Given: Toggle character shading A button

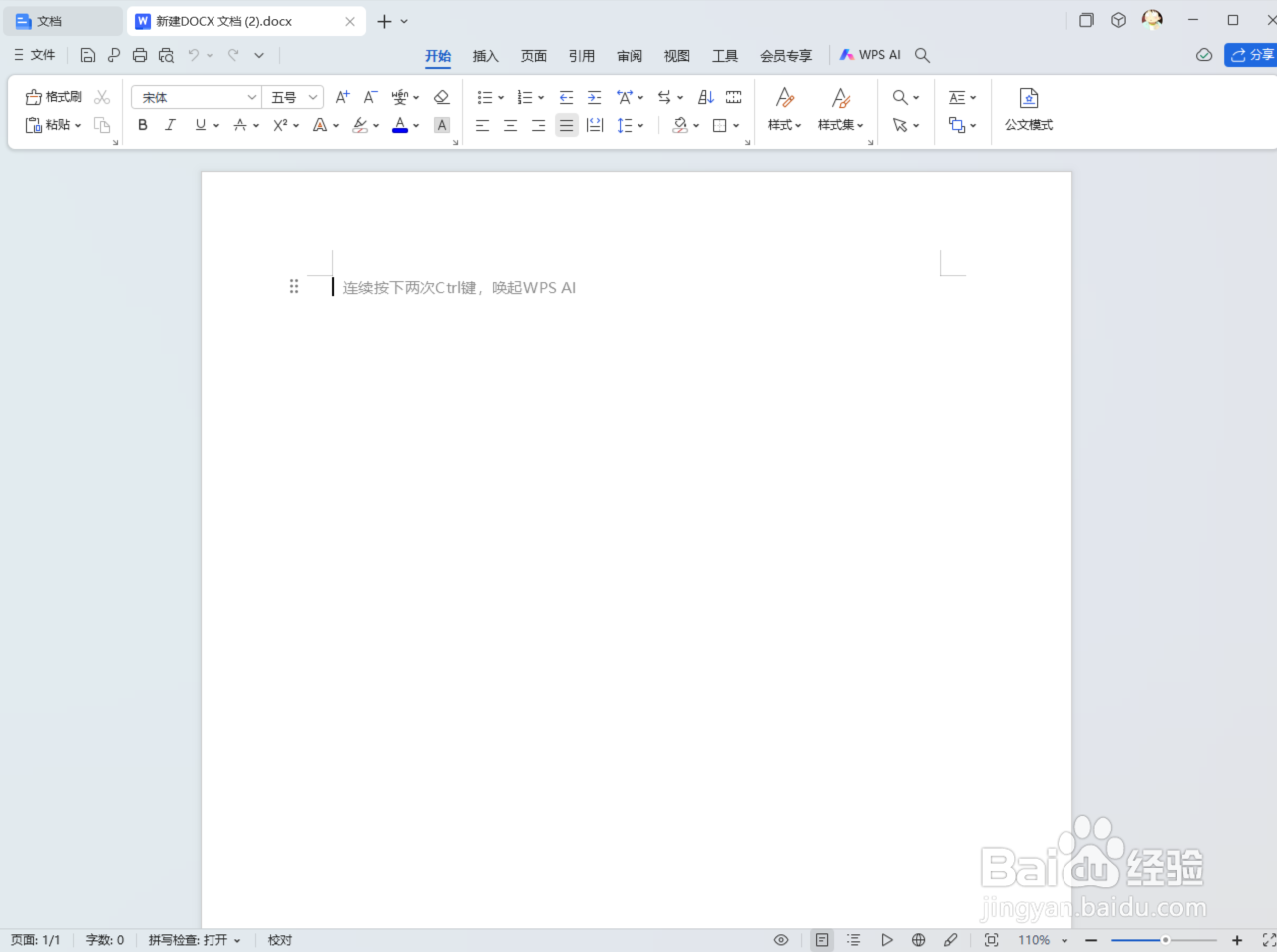Looking at the screenshot, I should 442,125.
